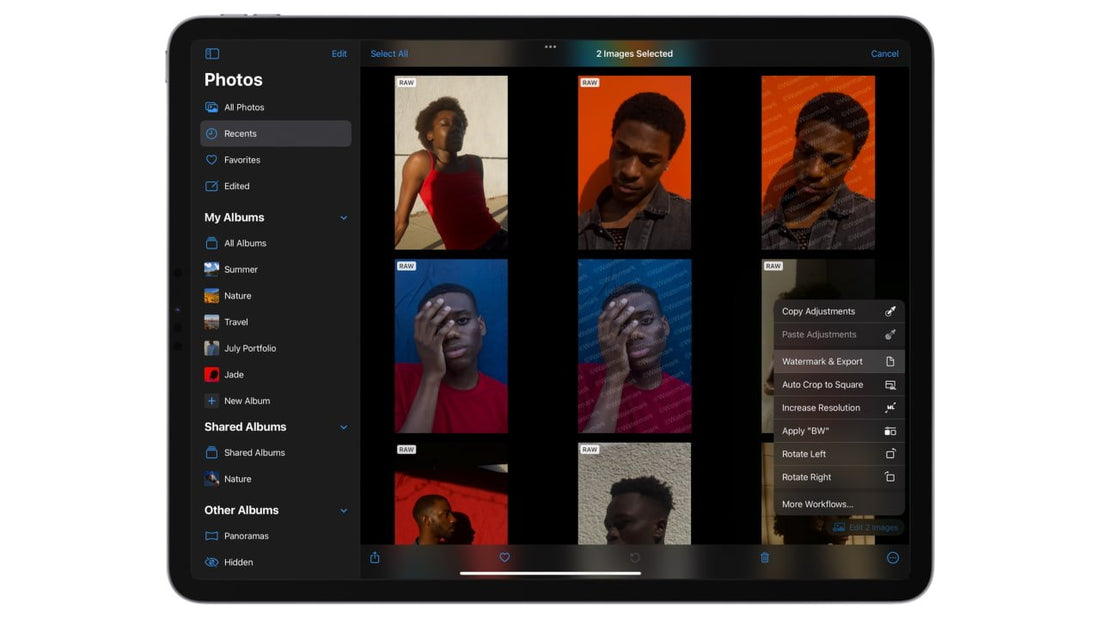
Task: Collapse the My Albums section
Action: [344, 218]
